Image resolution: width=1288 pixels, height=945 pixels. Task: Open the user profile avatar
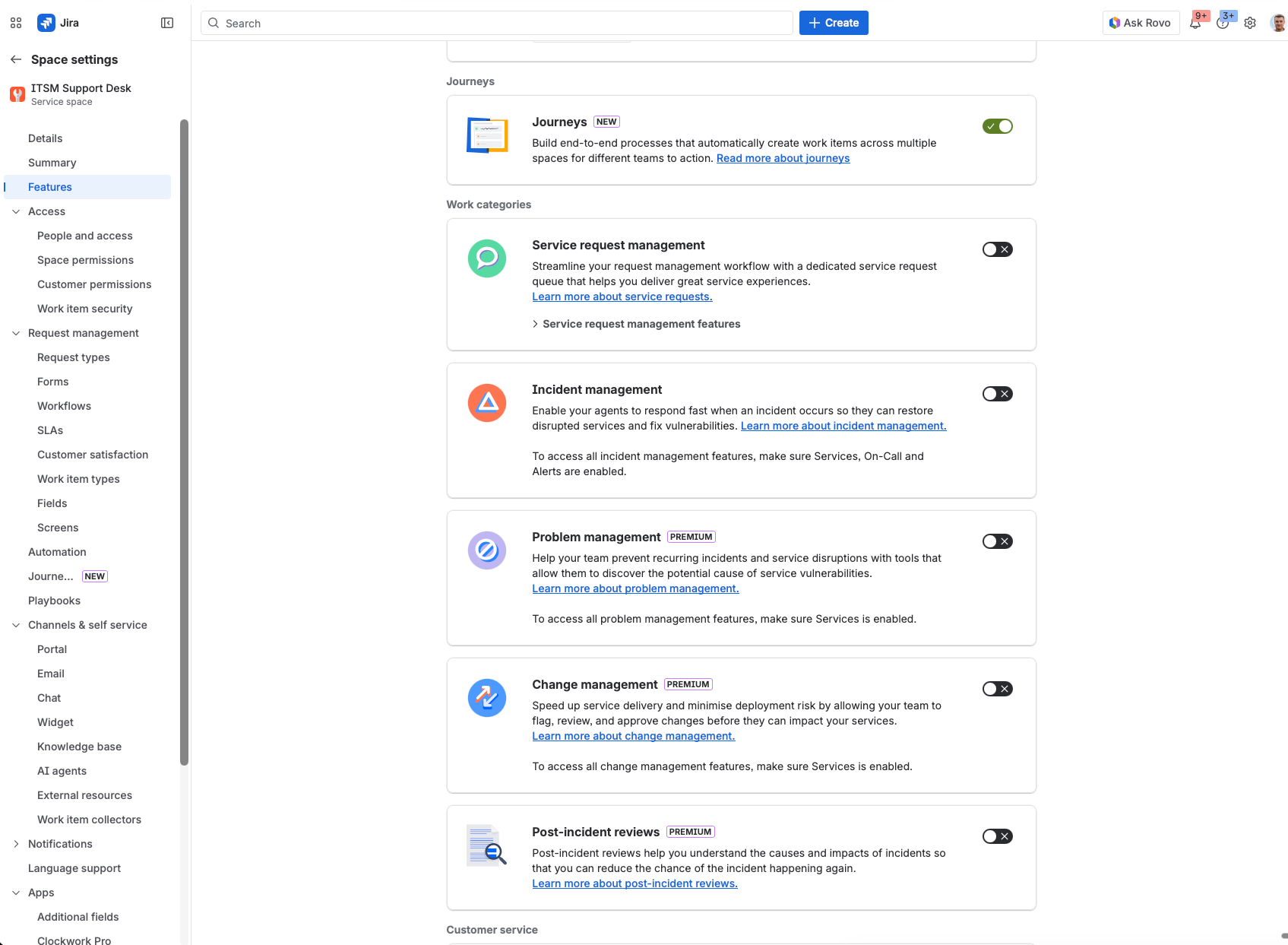point(1278,23)
